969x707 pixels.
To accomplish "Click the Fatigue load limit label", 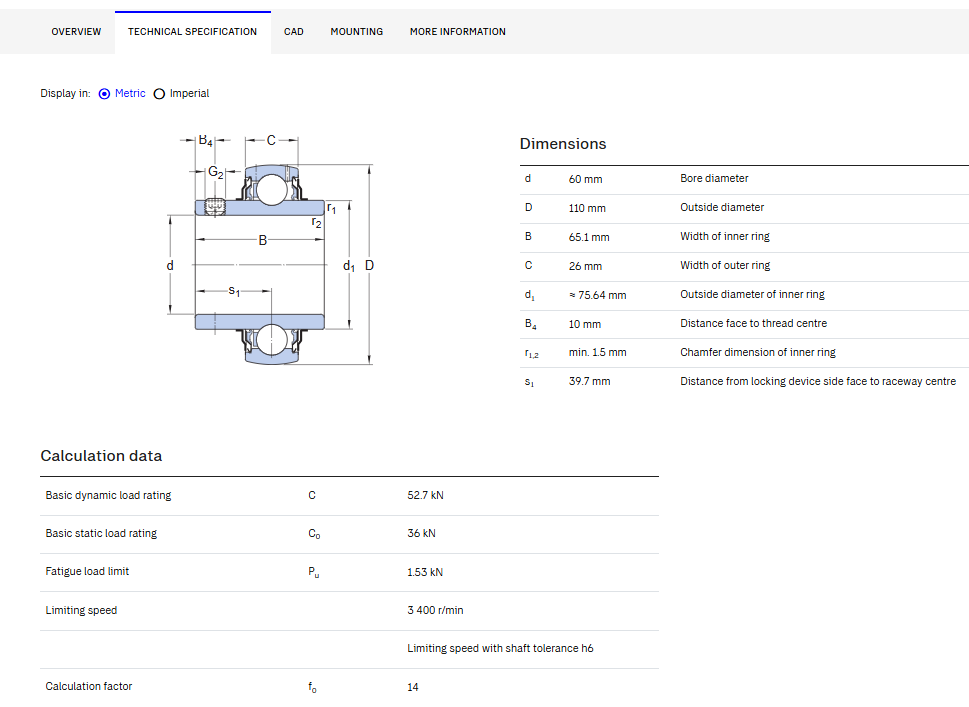I will [x=87, y=572].
